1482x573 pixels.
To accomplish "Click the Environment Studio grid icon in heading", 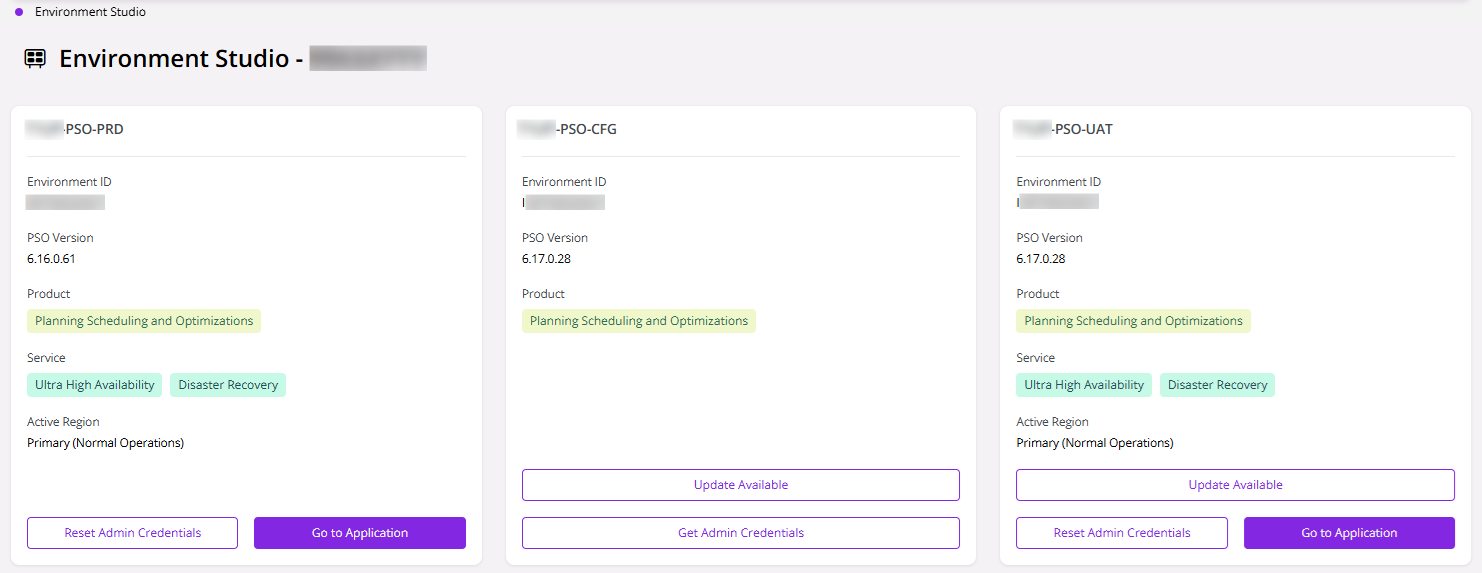I will point(35,59).
